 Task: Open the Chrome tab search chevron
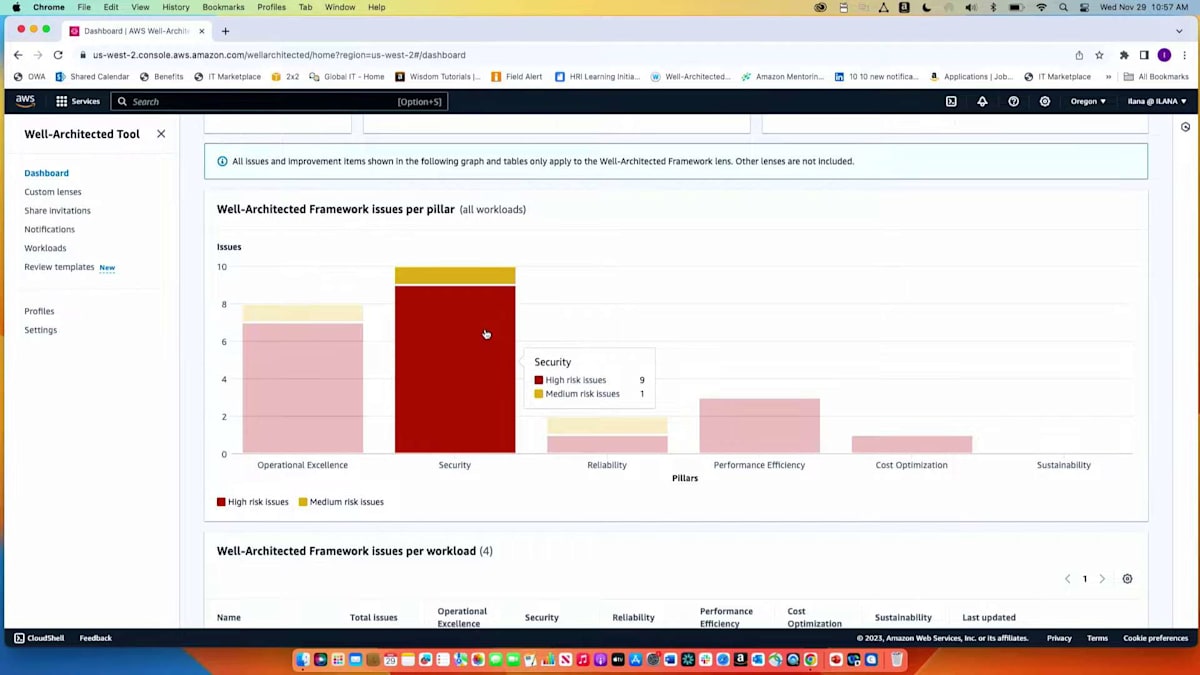(1179, 31)
